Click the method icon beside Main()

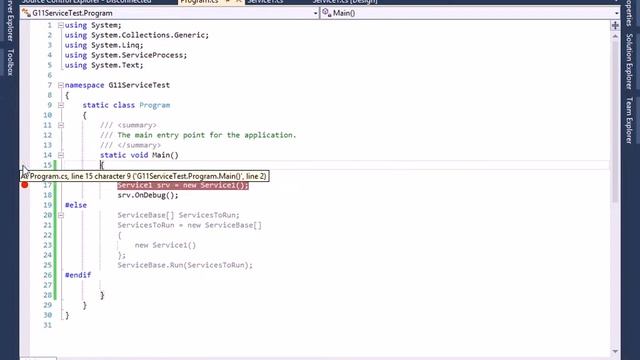pos(327,13)
